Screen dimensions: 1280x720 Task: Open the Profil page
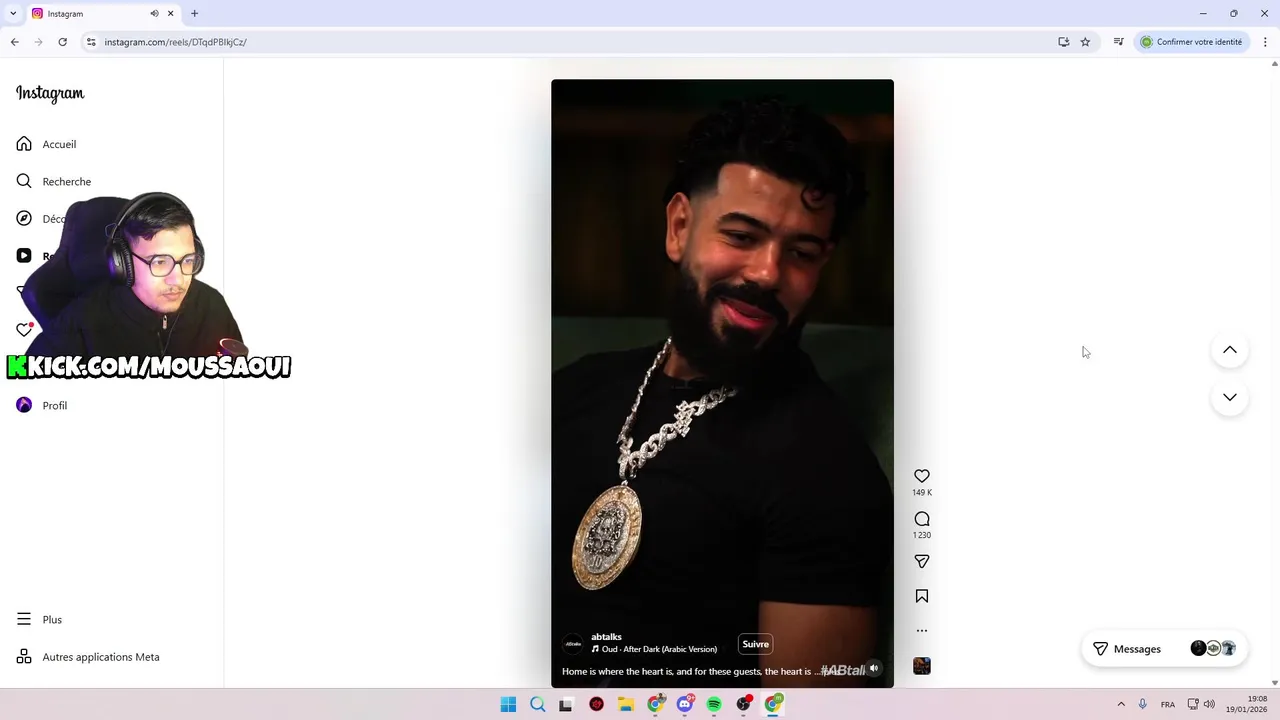click(x=42, y=405)
